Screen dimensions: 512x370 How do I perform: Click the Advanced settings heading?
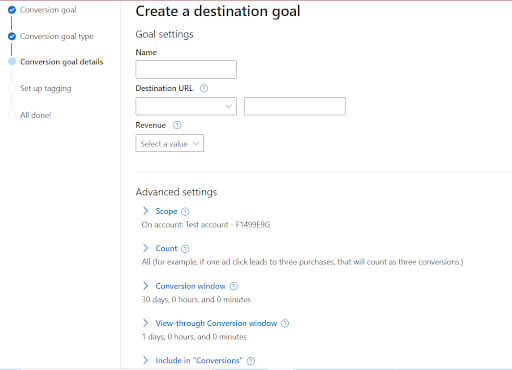pyautogui.click(x=176, y=192)
